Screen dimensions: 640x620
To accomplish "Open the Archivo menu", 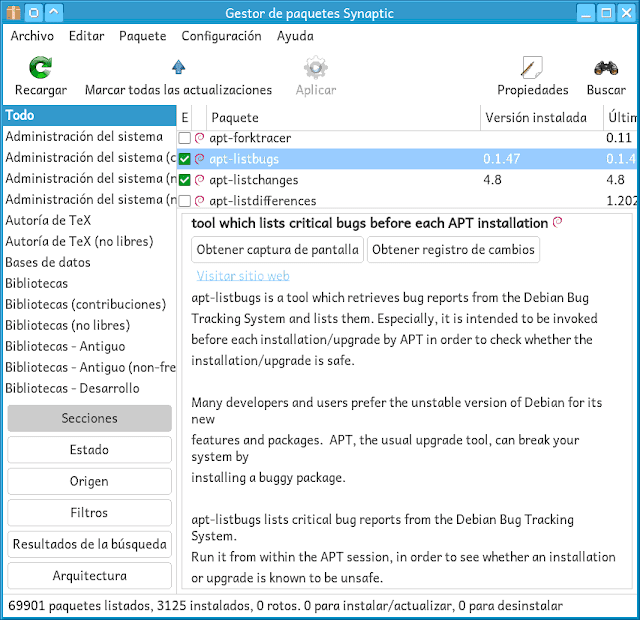I will pyautogui.click(x=32, y=36).
